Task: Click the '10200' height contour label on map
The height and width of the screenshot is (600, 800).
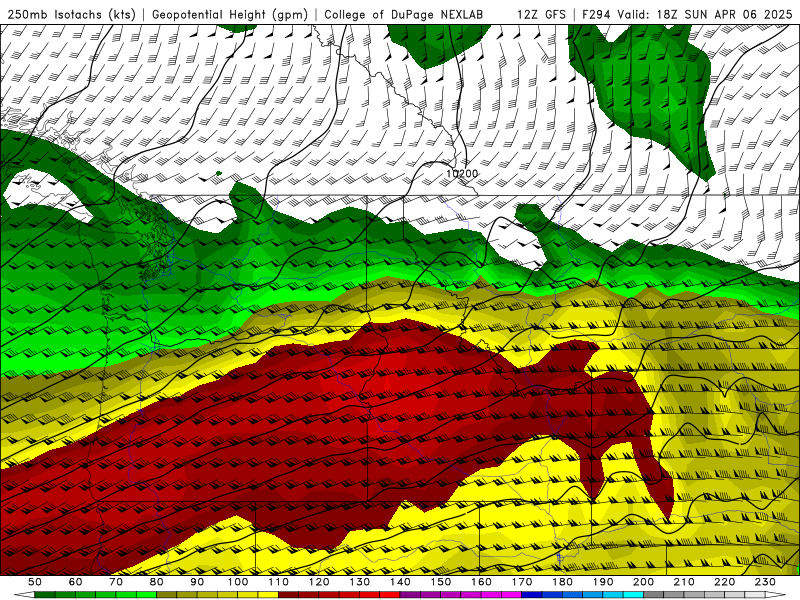Action: pos(462,173)
